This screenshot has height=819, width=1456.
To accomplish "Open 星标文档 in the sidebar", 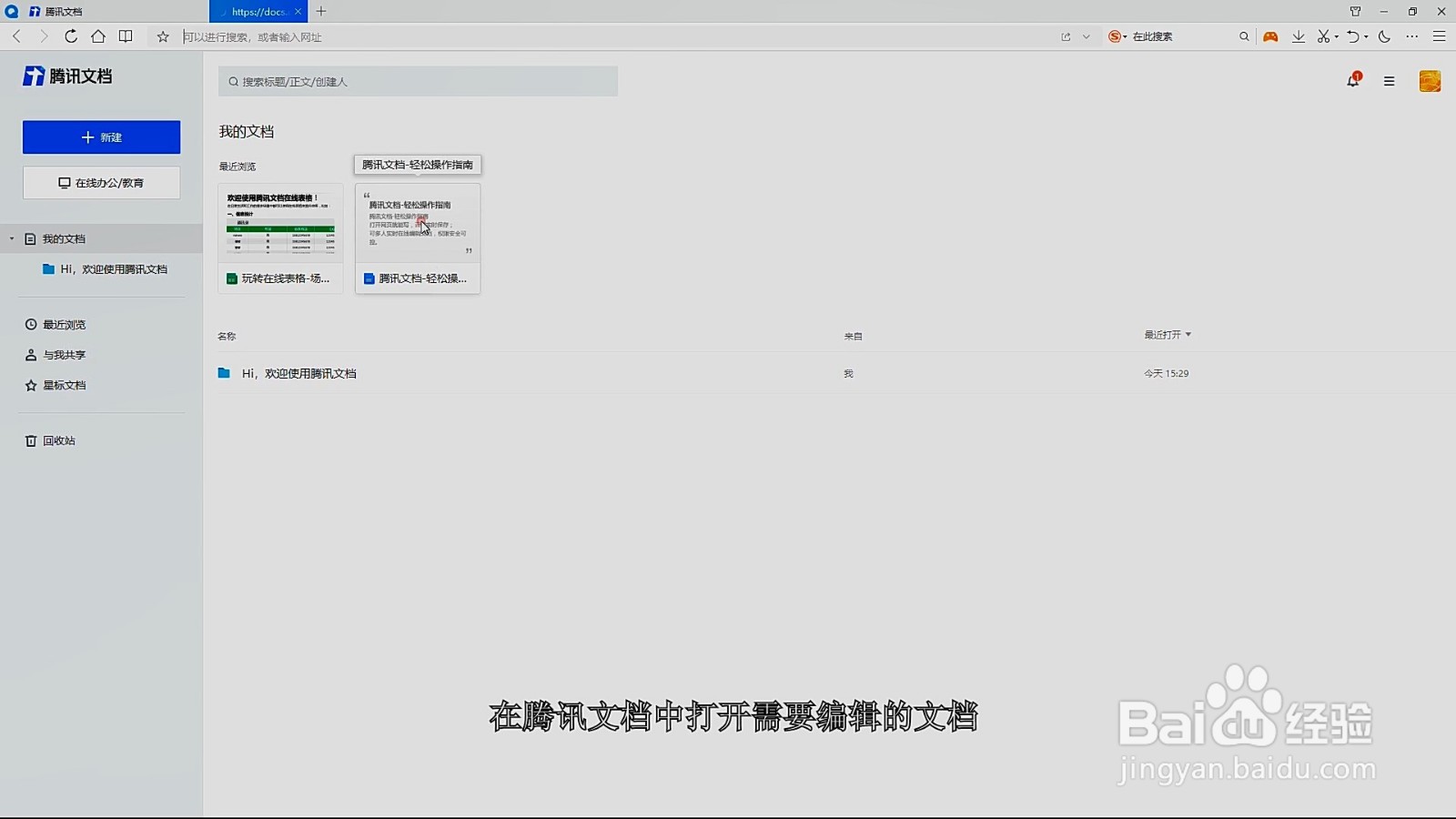I will 56,386.
